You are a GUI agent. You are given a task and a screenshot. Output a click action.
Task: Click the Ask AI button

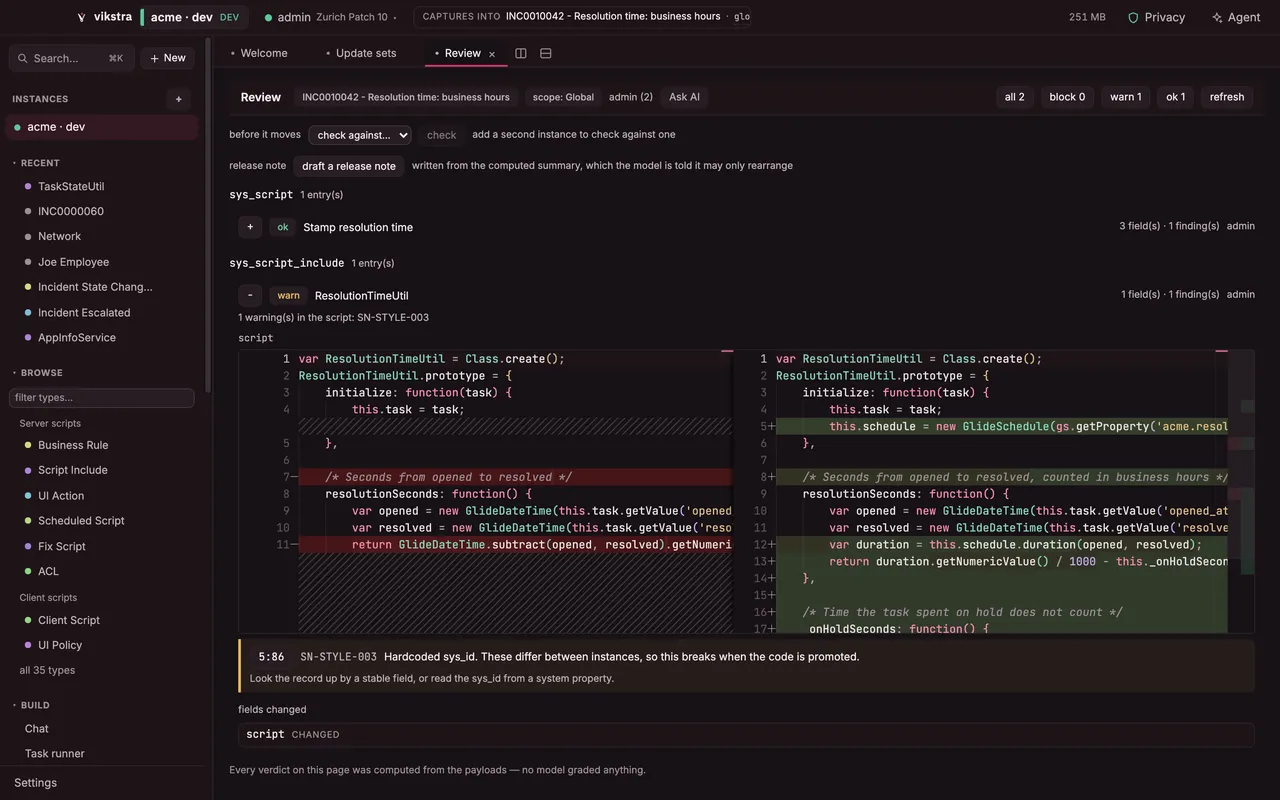pos(684,97)
